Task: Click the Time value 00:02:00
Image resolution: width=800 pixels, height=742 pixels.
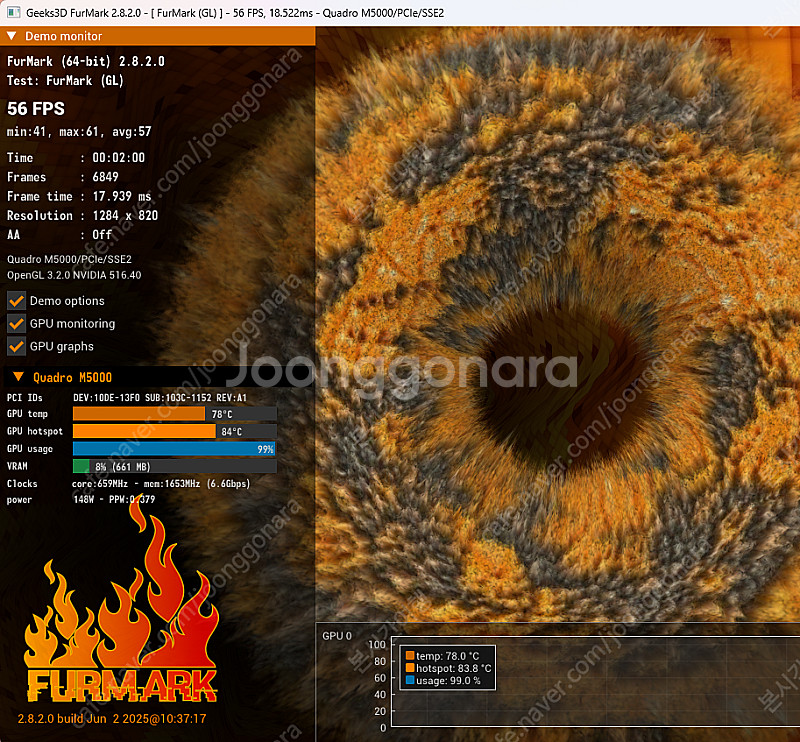Action: [118, 158]
